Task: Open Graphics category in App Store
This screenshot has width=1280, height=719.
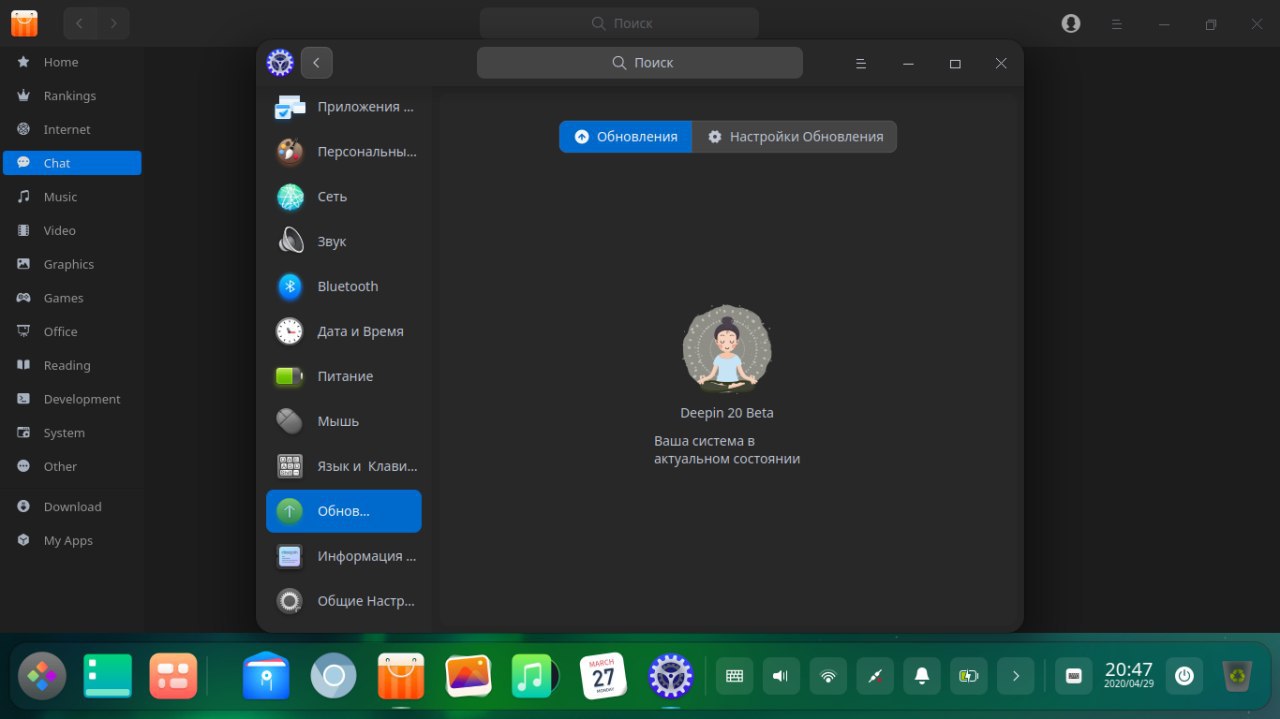Action: pos(72,264)
